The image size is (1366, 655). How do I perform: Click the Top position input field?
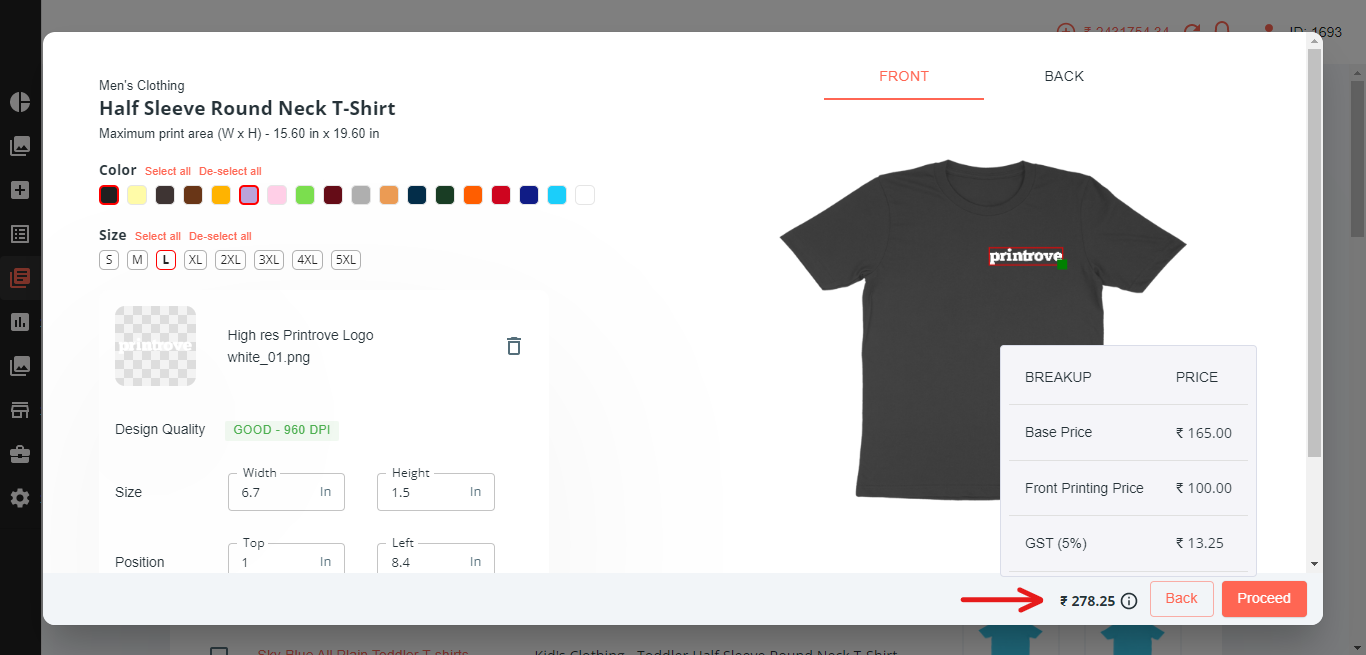pos(286,559)
